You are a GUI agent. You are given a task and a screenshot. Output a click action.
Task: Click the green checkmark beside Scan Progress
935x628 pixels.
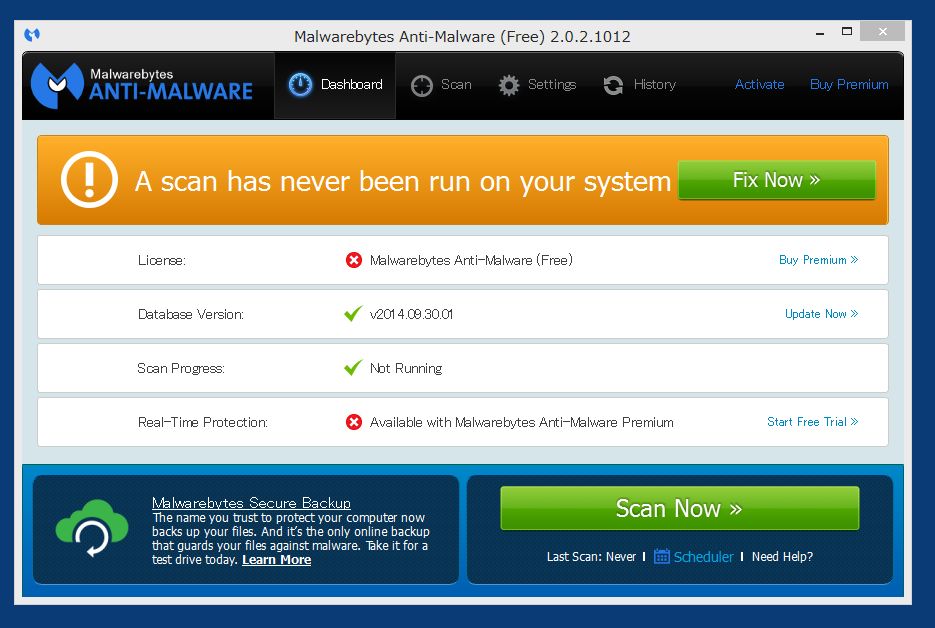pos(353,368)
